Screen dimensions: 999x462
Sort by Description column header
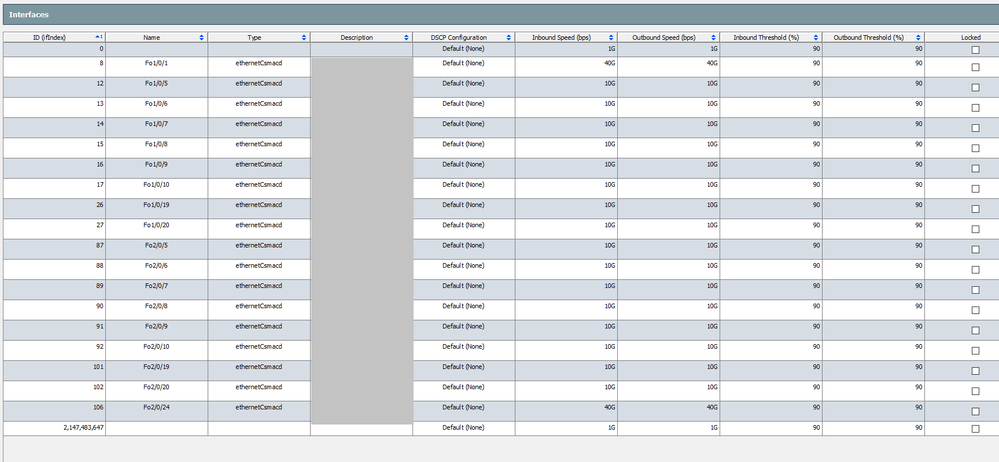(361, 38)
